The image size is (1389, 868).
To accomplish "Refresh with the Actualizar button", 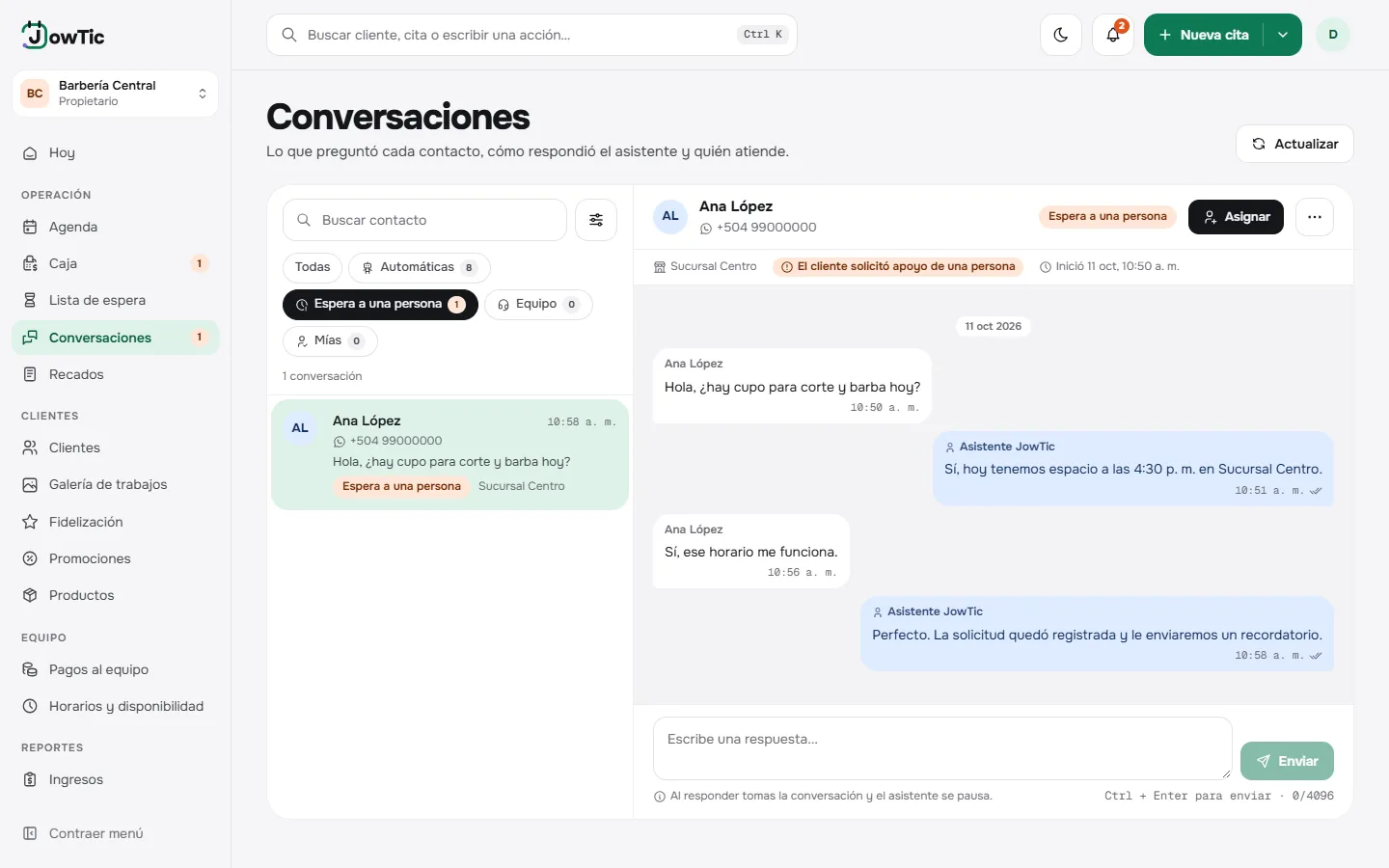I will [x=1294, y=144].
